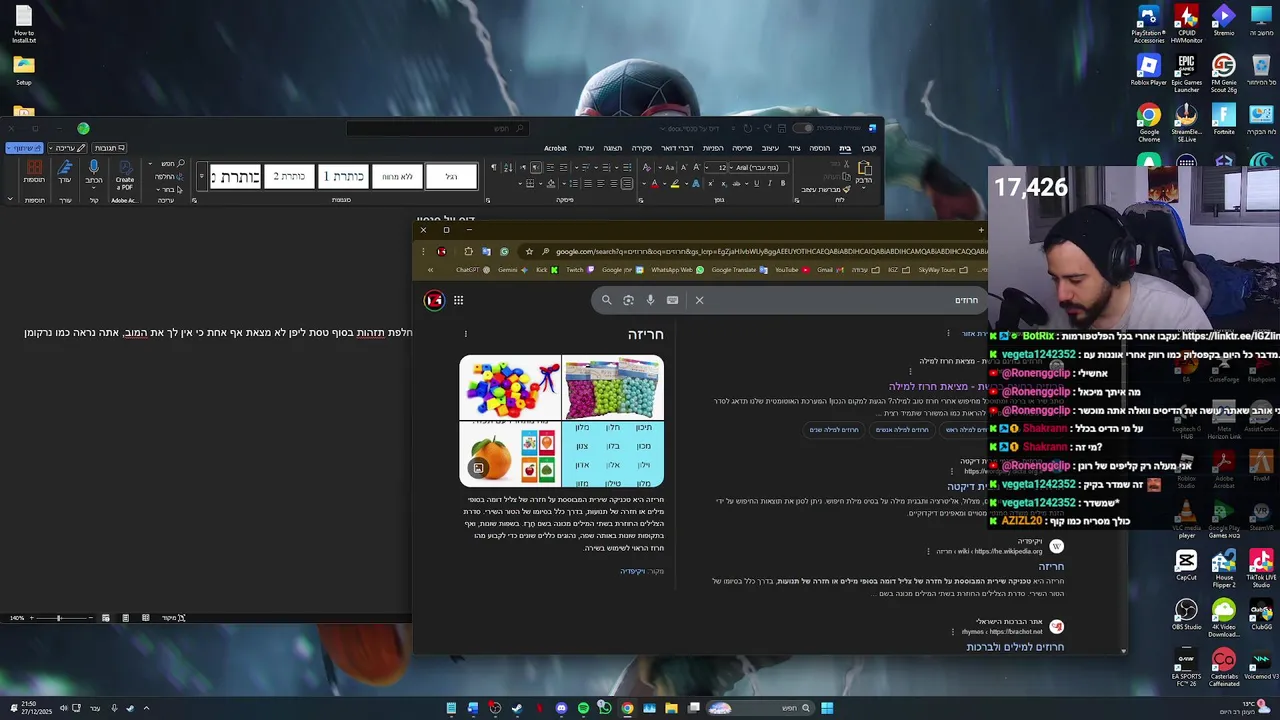Start voice search with the microphone icon
The width and height of the screenshot is (1280, 720).
(650, 300)
